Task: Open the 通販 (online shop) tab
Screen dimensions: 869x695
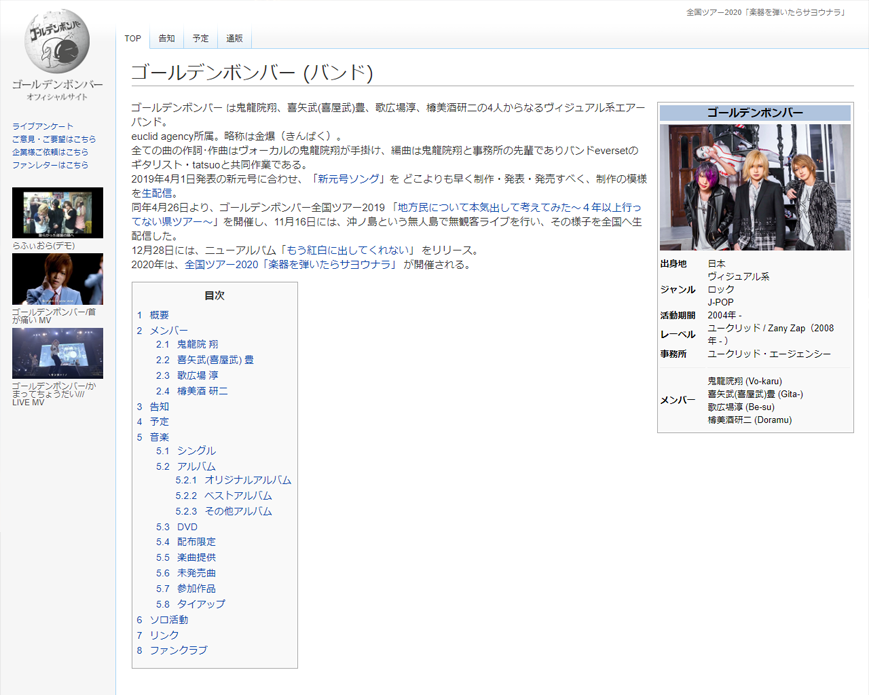Action: tap(233, 39)
